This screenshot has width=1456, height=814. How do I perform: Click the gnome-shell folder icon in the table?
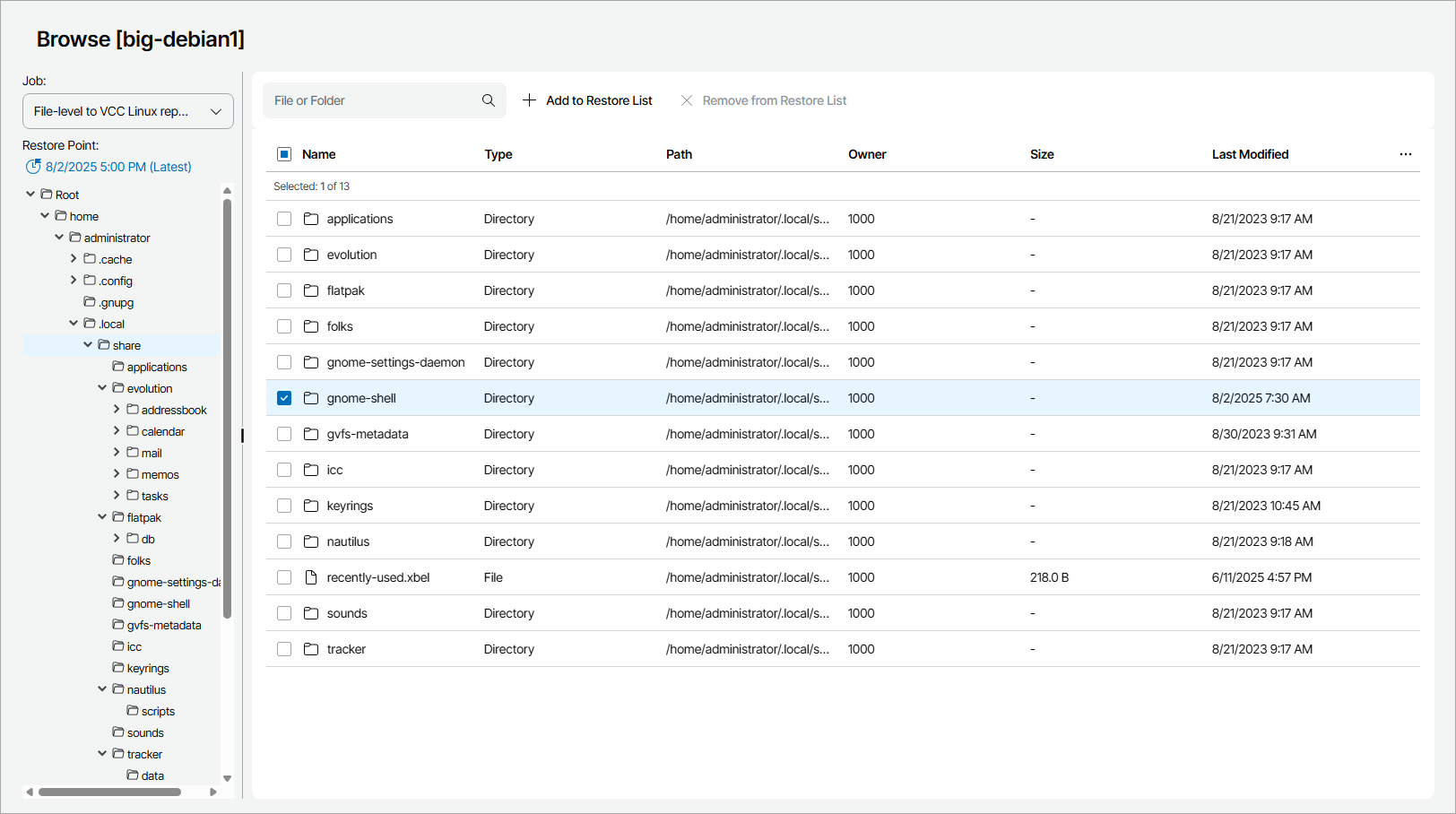pyautogui.click(x=311, y=398)
